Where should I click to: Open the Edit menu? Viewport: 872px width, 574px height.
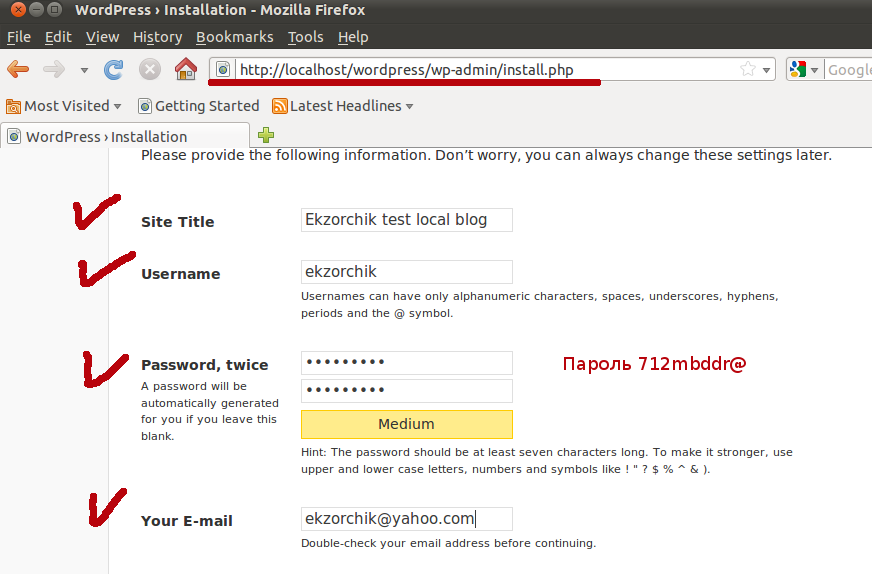[x=58, y=37]
